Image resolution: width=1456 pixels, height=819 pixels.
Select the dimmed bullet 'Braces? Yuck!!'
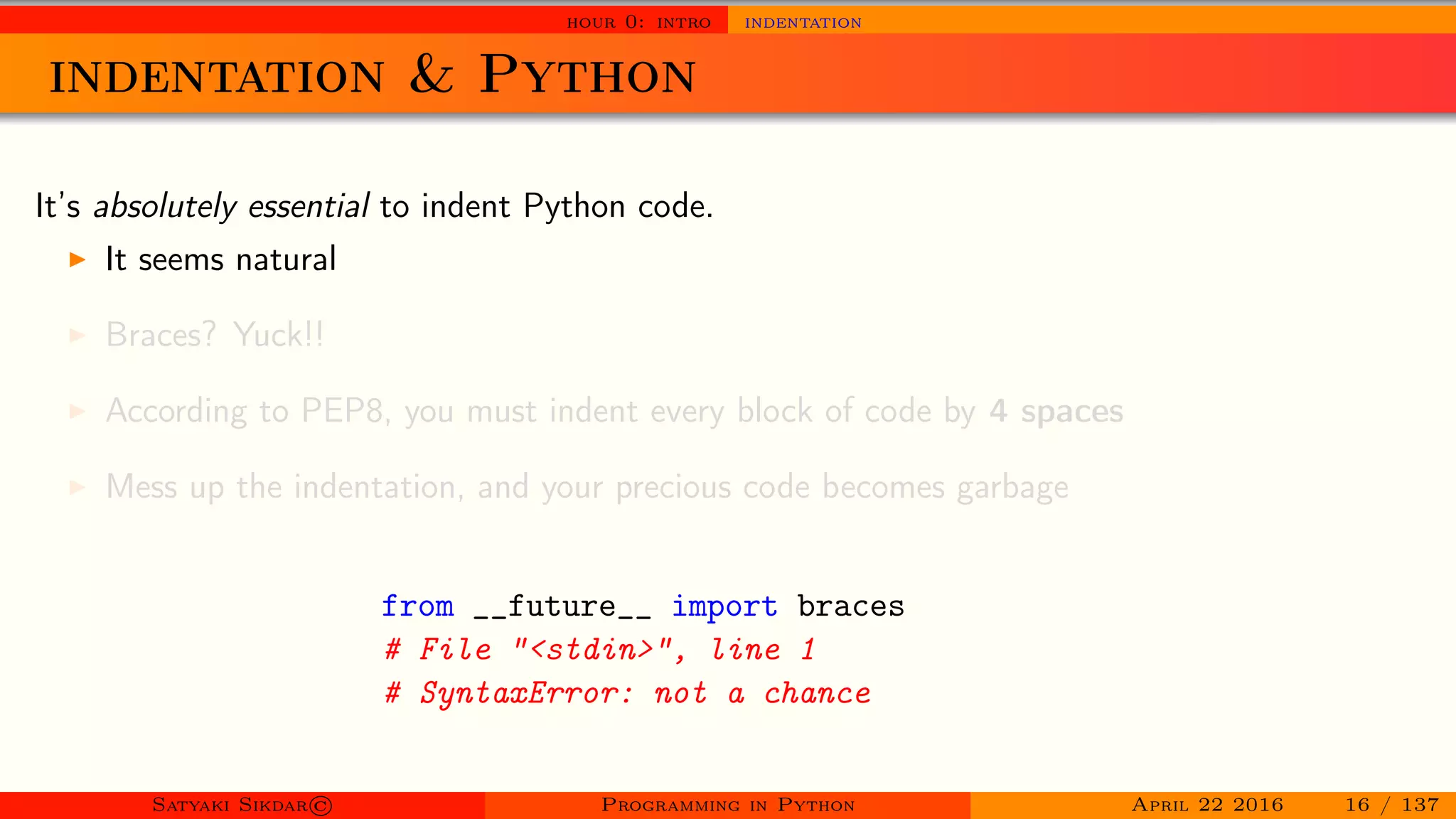coord(215,335)
